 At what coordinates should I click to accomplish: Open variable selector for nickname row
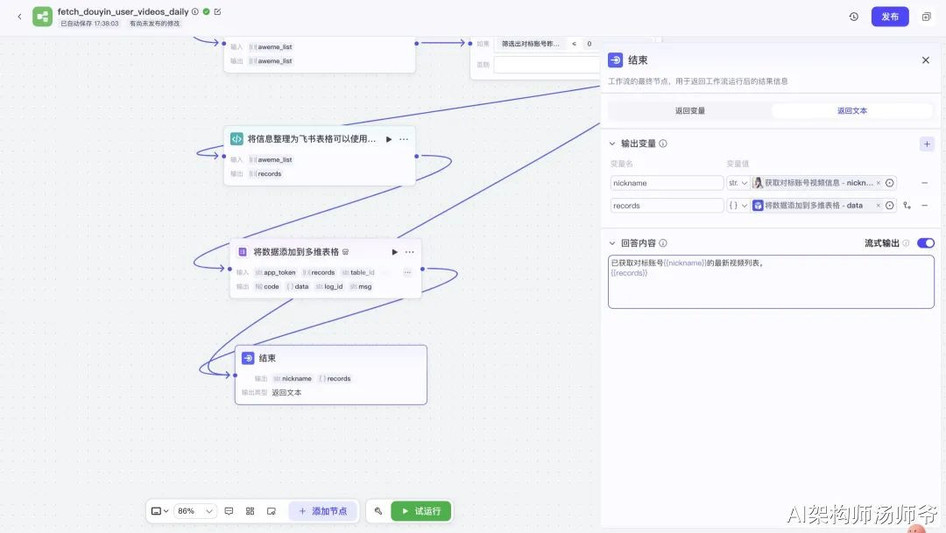pyautogui.click(x=889, y=183)
